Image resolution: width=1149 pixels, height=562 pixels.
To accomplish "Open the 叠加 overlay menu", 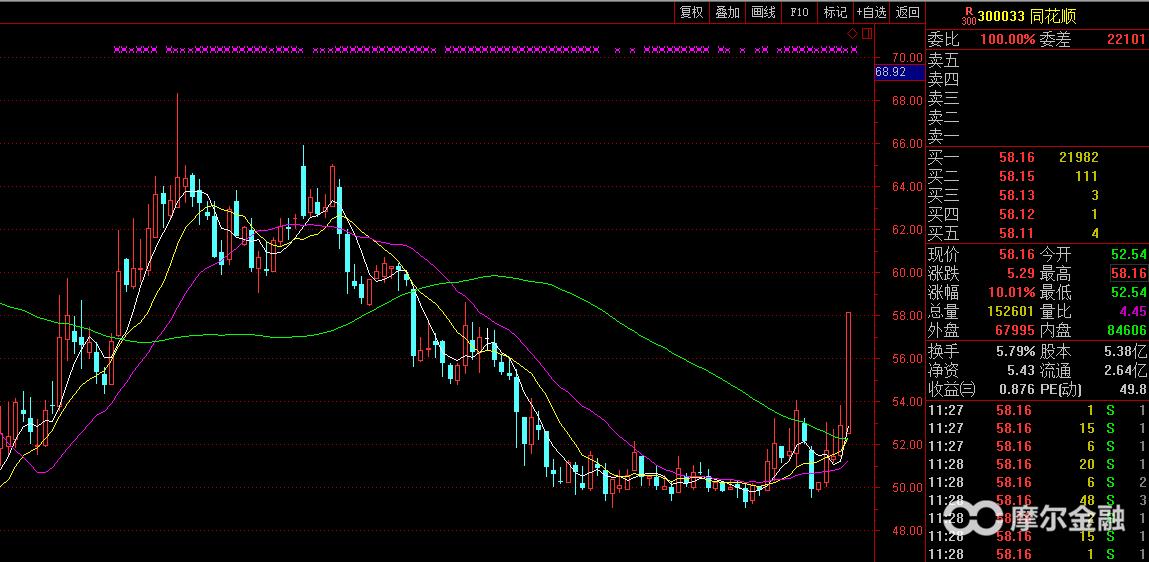I will (x=728, y=12).
